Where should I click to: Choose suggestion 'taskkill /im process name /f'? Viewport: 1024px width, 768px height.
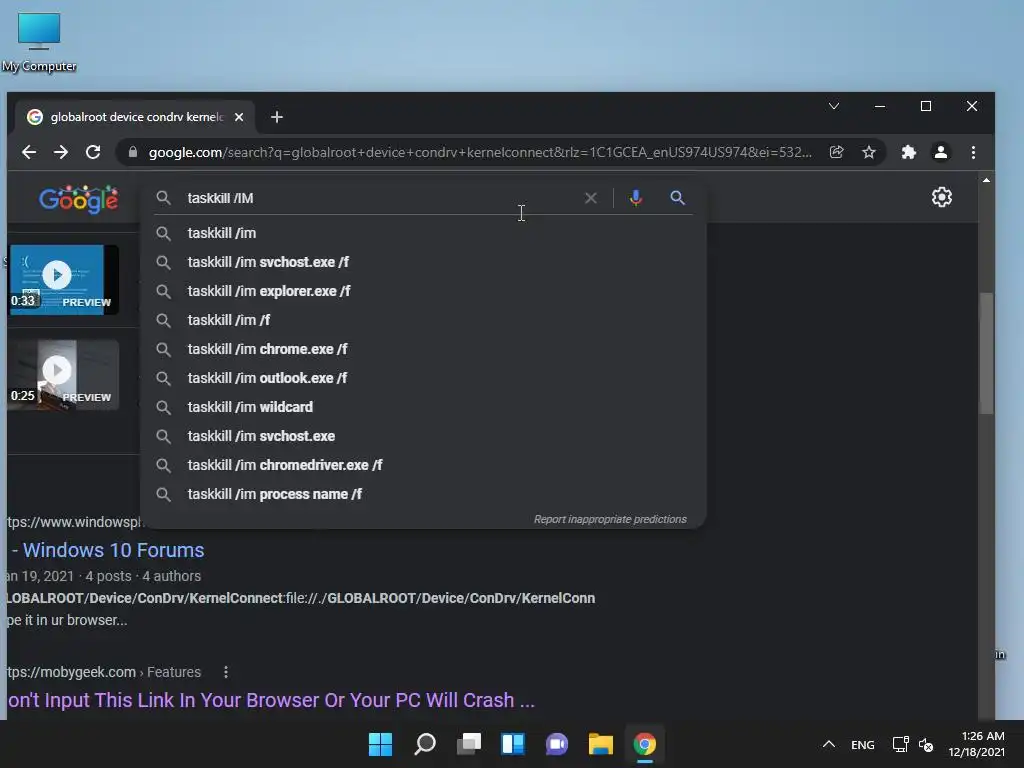coord(423,494)
